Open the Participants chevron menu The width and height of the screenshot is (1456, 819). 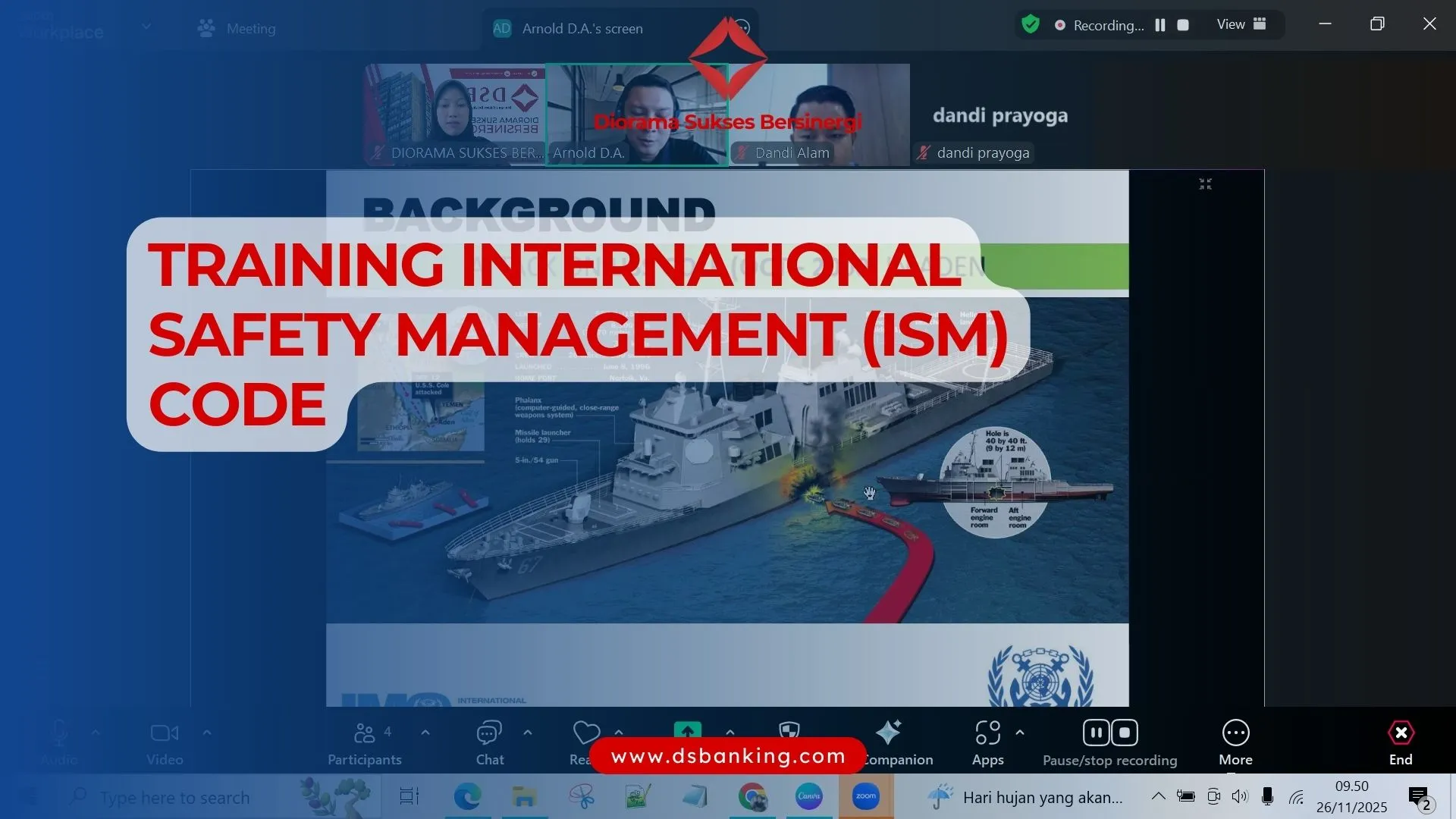[x=425, y=733]
